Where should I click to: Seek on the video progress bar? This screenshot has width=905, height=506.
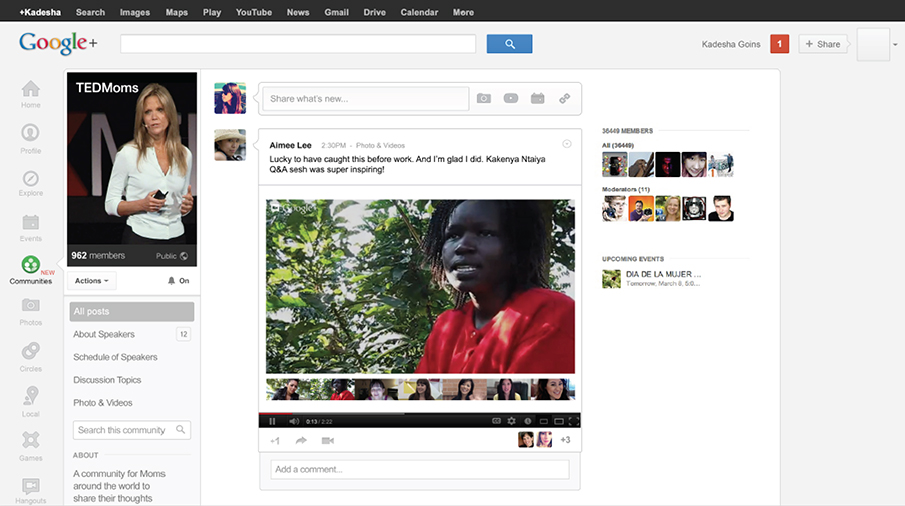click(x=420, y=414)
